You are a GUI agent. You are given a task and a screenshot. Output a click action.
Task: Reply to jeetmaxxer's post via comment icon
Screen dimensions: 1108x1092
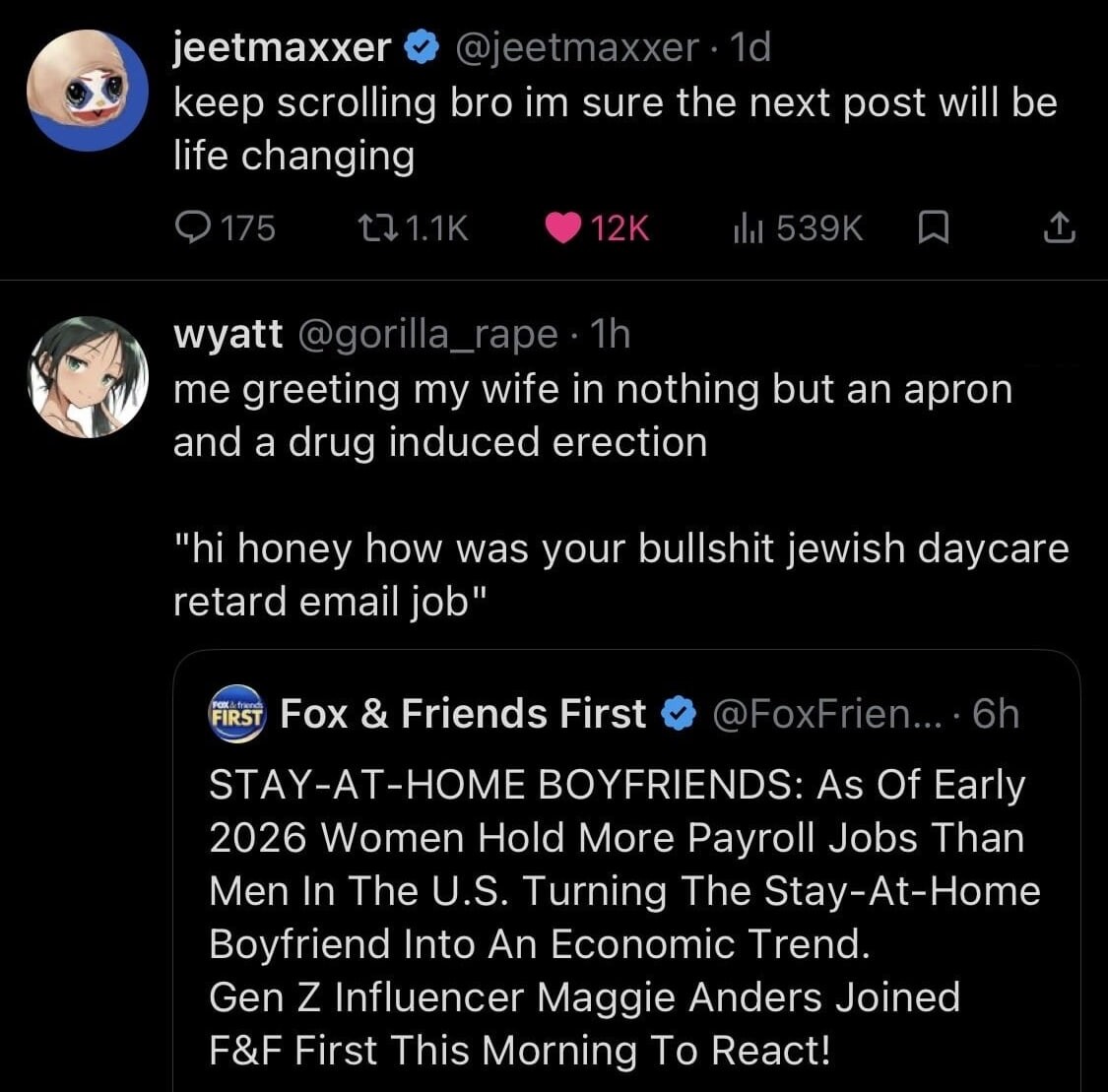(x=190, y=228)
